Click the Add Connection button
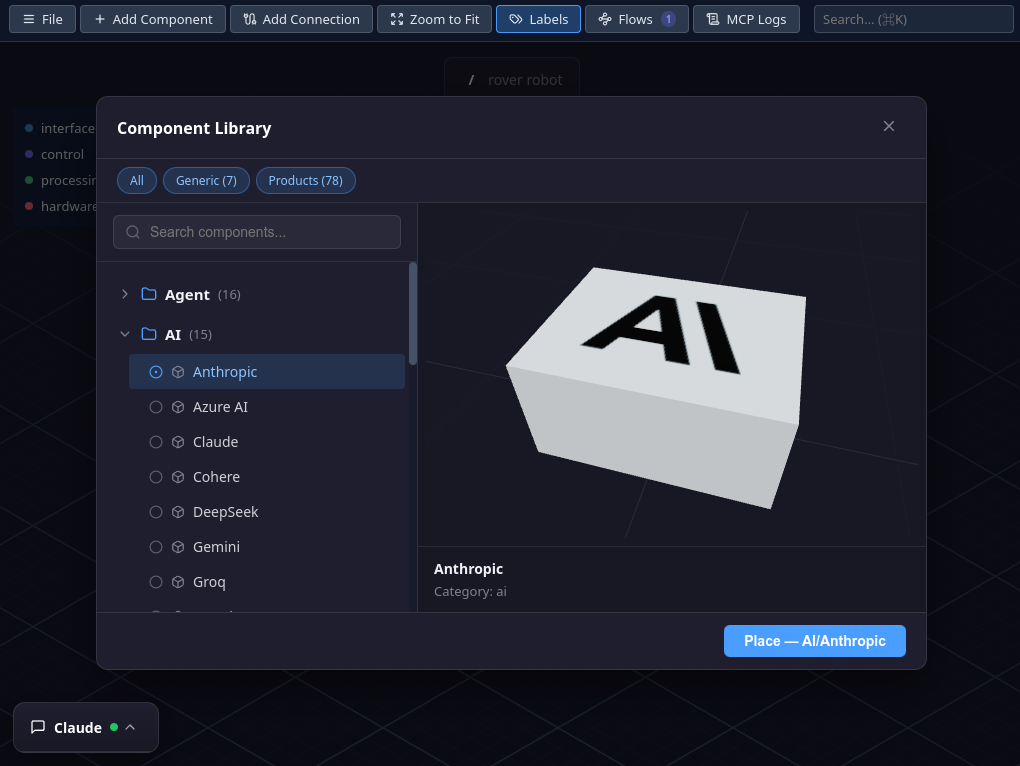Viewport: 1020px width, 766px height. point(301,18)
